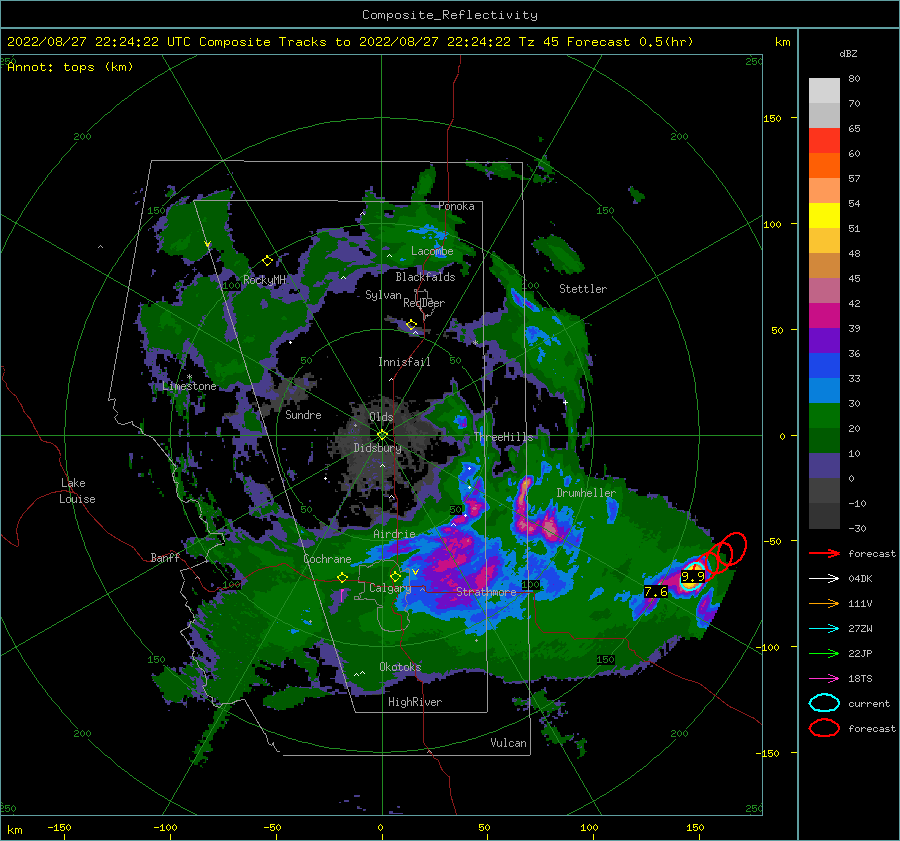900x841 pixels.
Task: Click the Innisfail city label
Action: [x=404, y=362]
